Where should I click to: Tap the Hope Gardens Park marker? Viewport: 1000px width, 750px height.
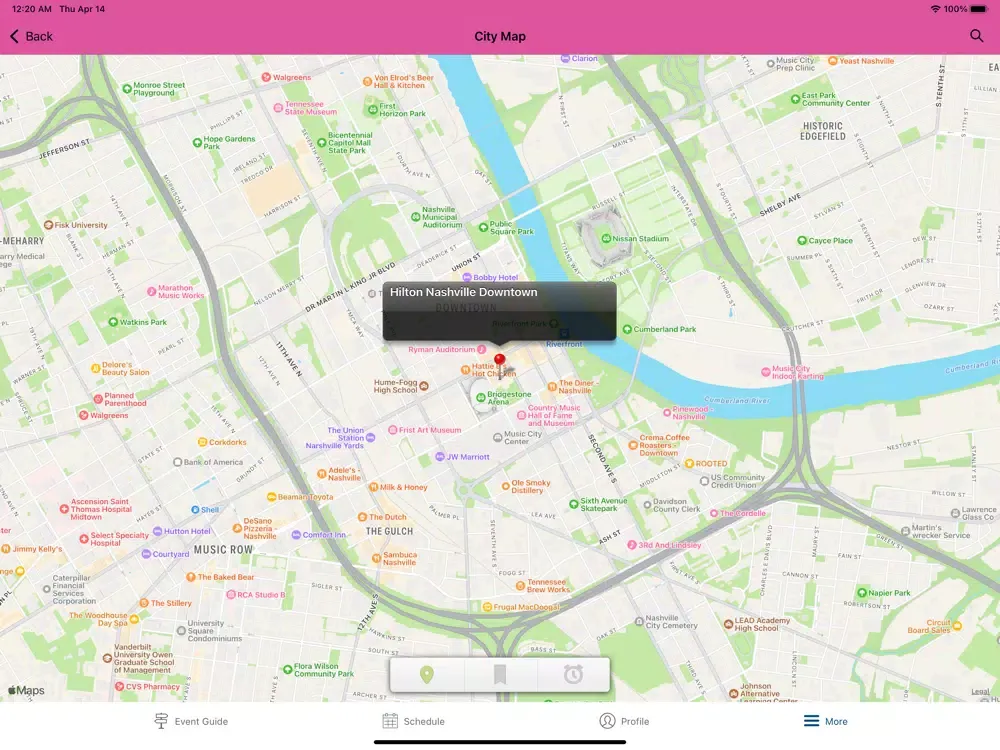[x=197, y=142]
